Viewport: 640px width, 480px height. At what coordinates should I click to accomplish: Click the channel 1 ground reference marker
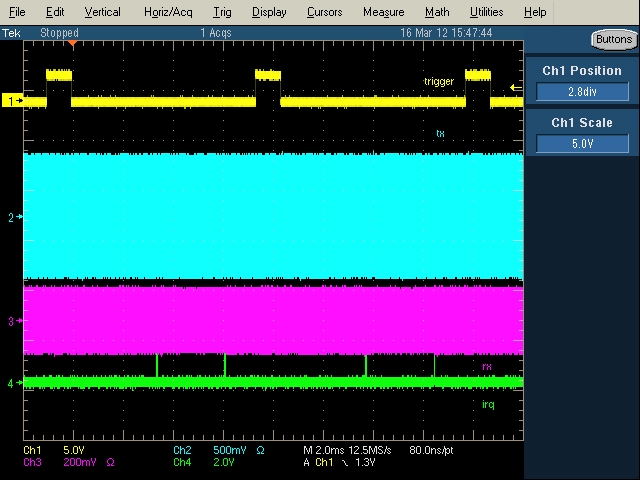(13, 101)
